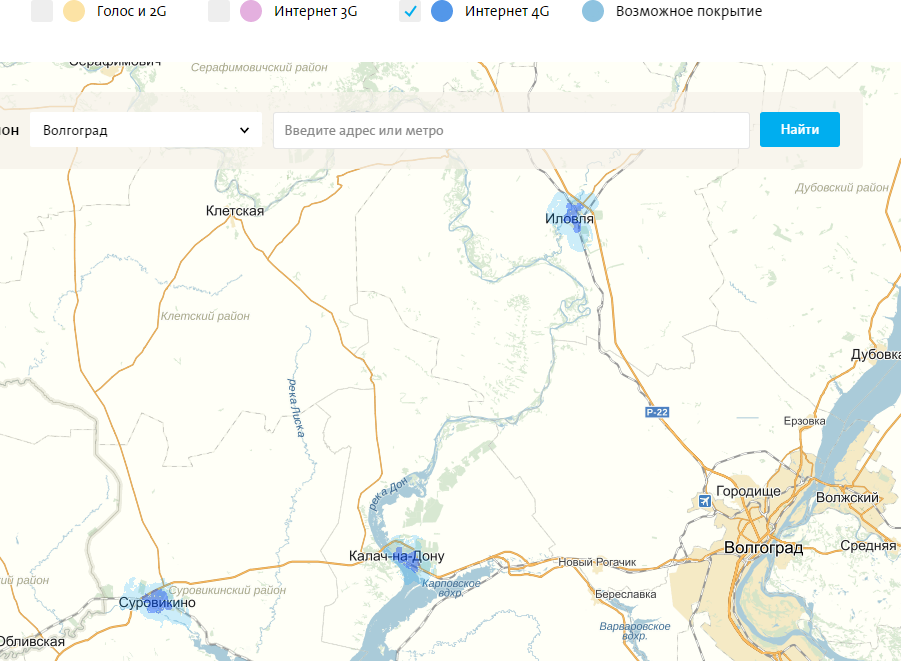
Task: Click the light blue Возможное покрытие legend circle
Action: point(593,12)
